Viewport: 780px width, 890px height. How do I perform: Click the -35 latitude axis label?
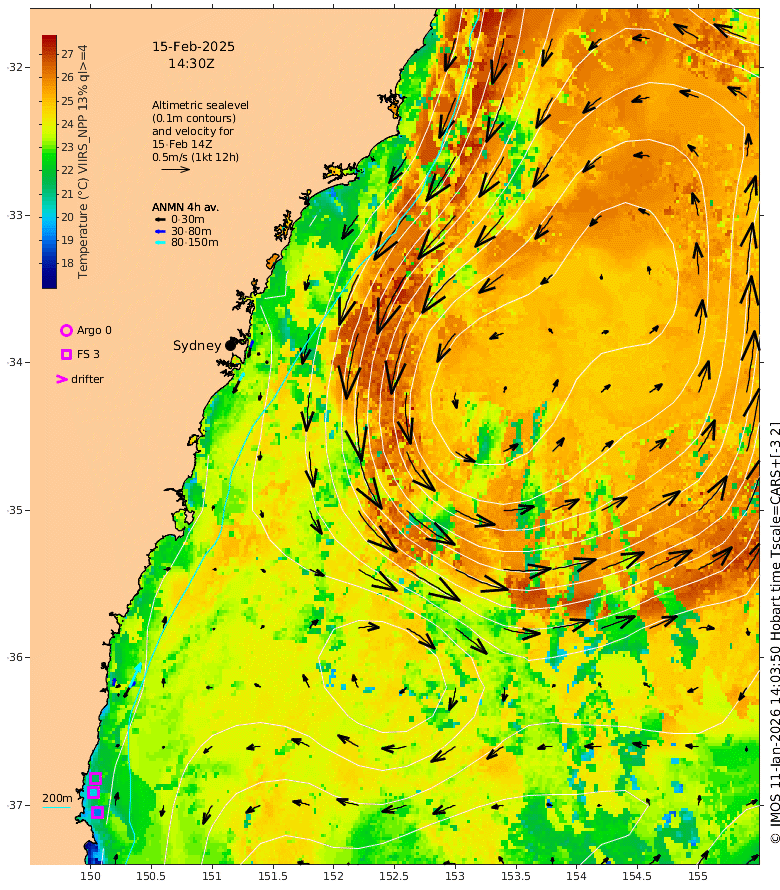[16, 510]
